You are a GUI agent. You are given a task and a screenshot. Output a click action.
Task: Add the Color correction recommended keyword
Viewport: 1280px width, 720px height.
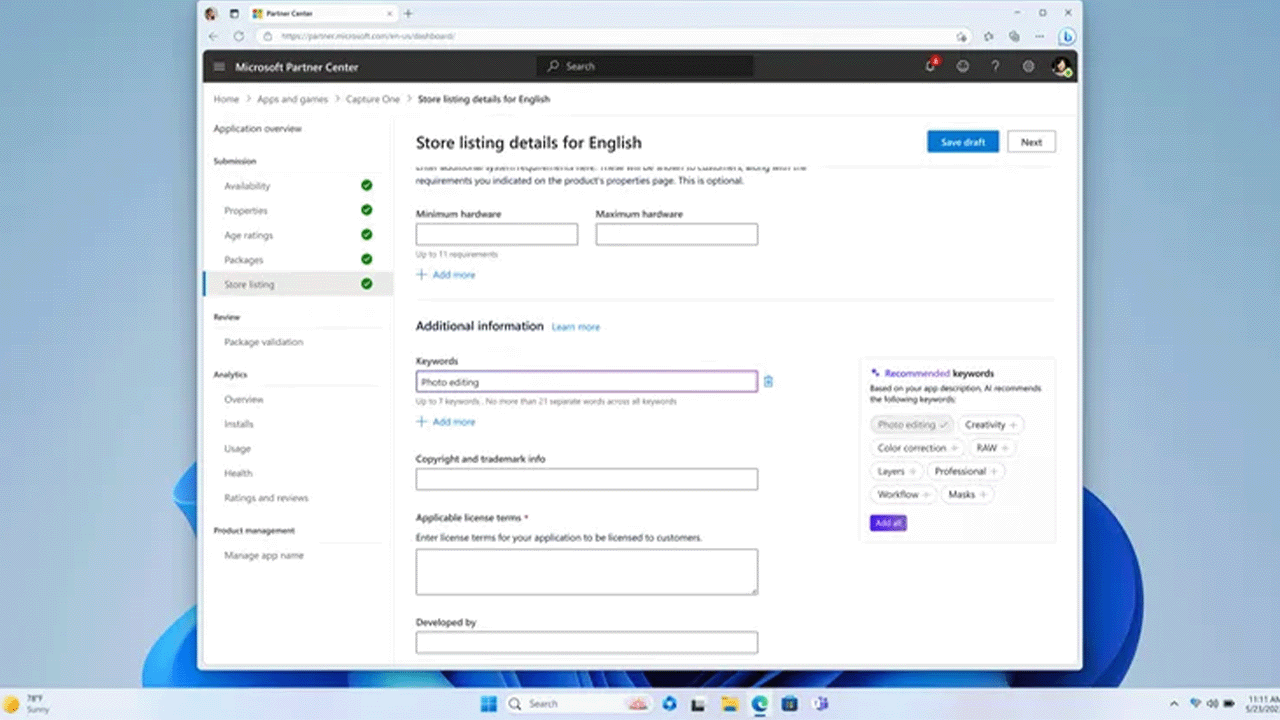[917, 448]
